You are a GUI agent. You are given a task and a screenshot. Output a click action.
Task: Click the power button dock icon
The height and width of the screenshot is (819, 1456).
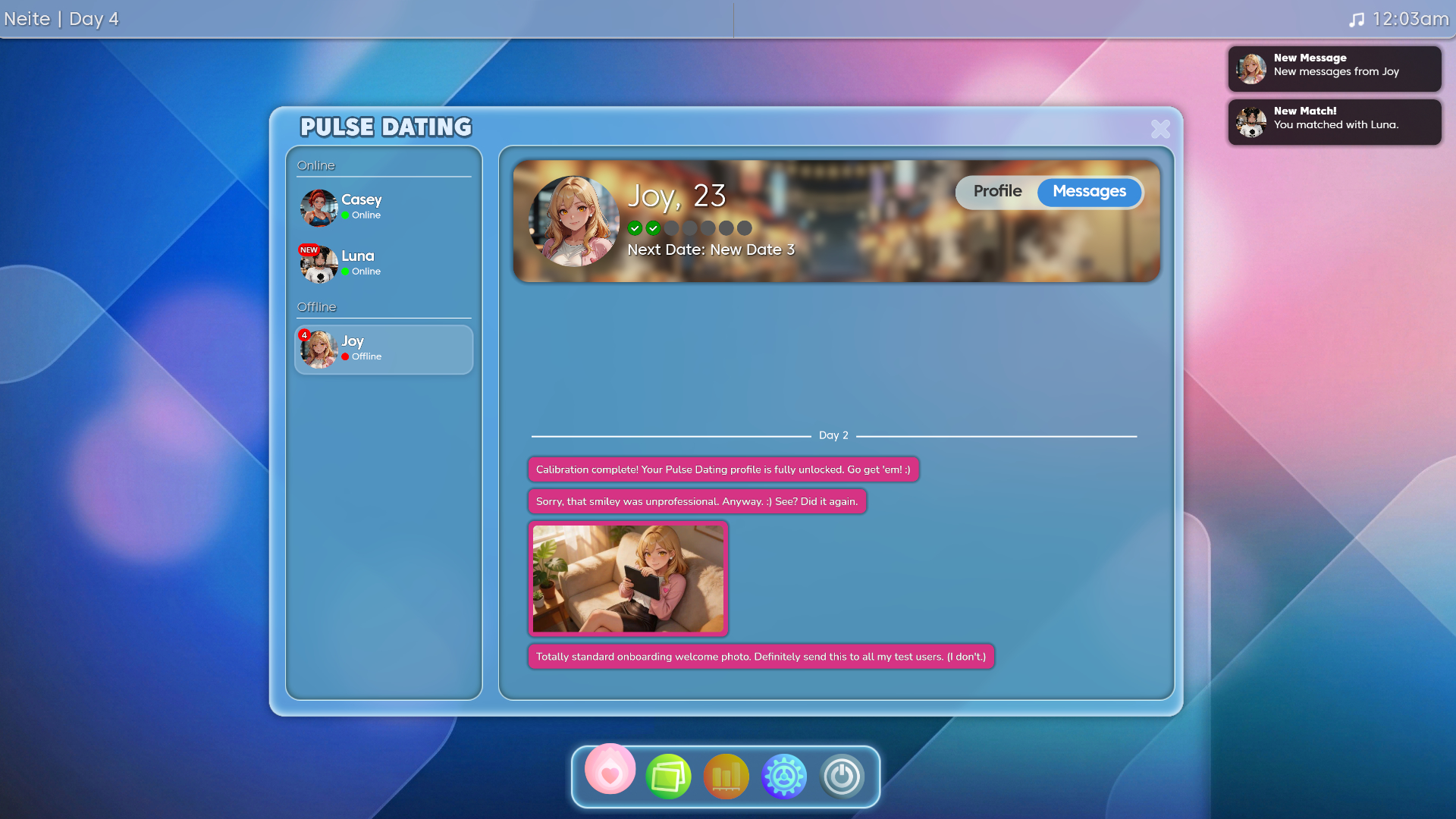coord(842,777)
